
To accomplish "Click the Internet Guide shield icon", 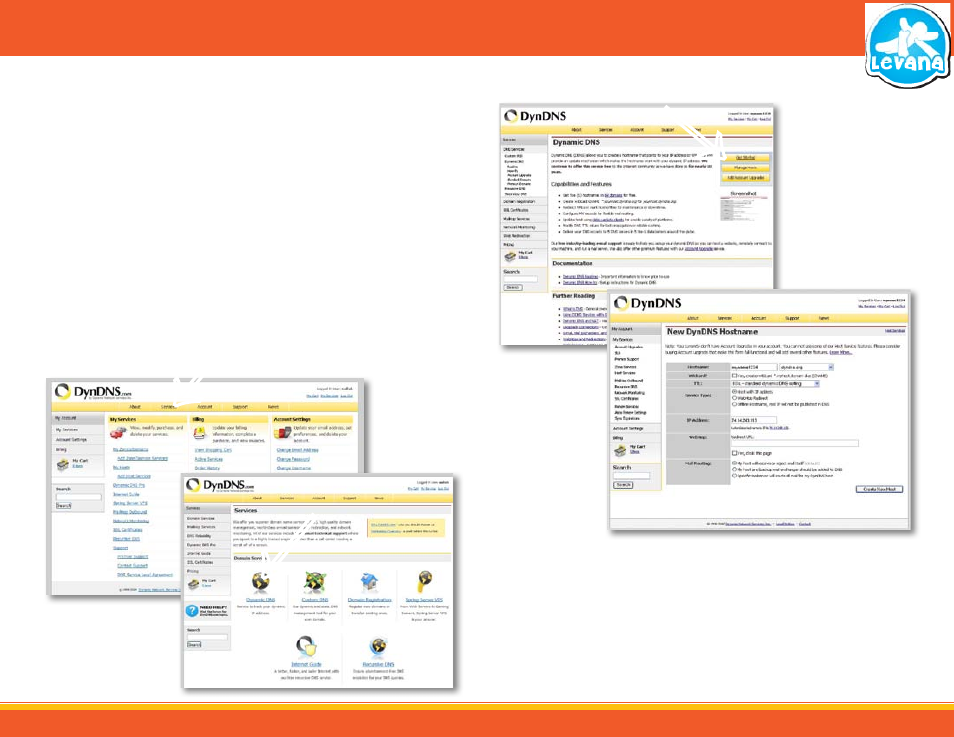I will tap(306, 647).
